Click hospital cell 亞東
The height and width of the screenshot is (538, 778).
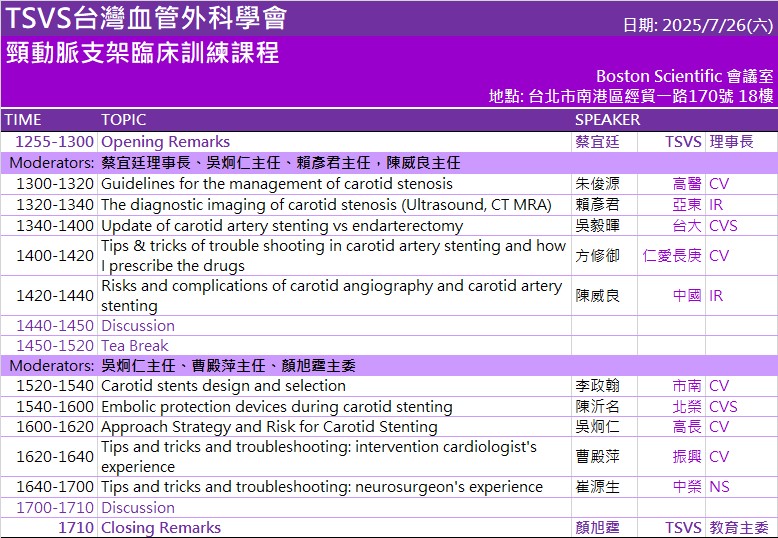pos(687,205)
